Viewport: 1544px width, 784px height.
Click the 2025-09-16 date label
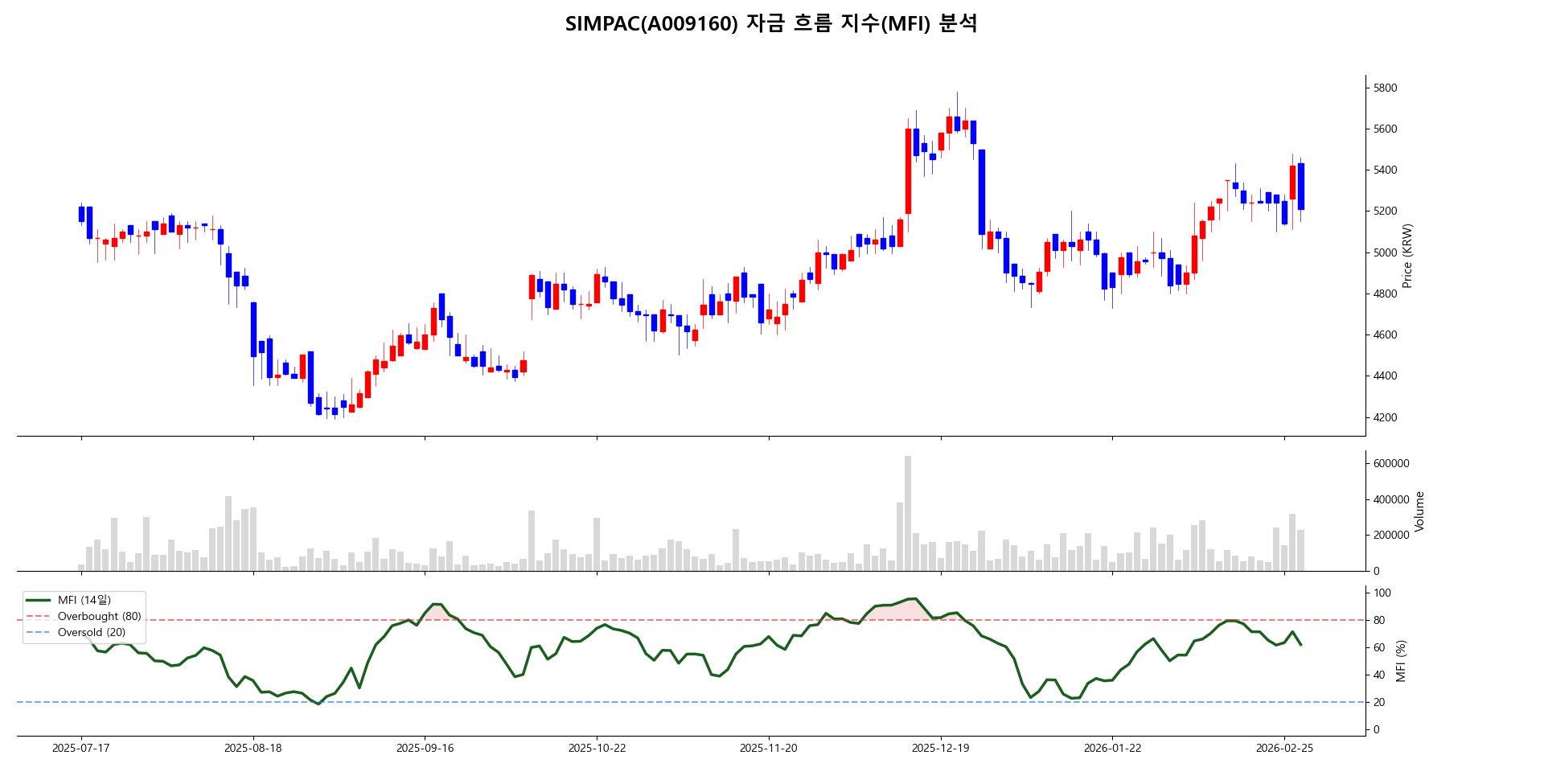pyautogui.click(x=425, y=748)
